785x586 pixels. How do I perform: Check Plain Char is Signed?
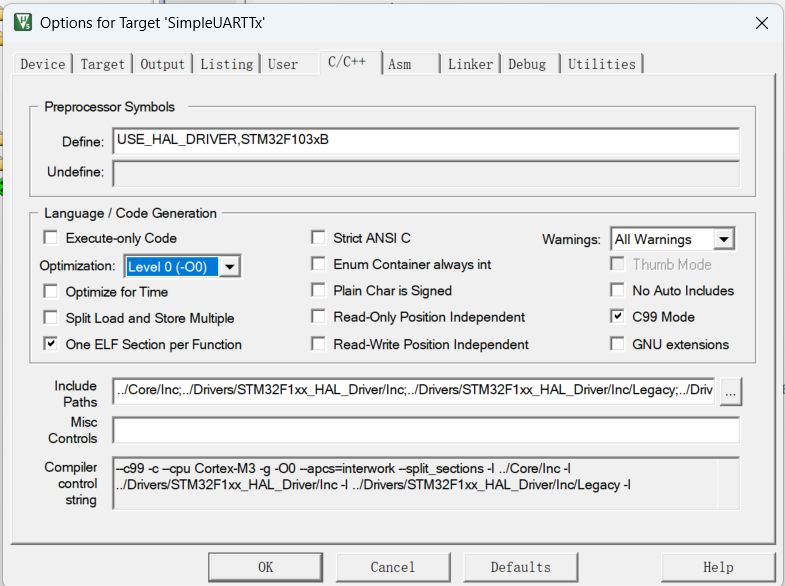point(318,290)
